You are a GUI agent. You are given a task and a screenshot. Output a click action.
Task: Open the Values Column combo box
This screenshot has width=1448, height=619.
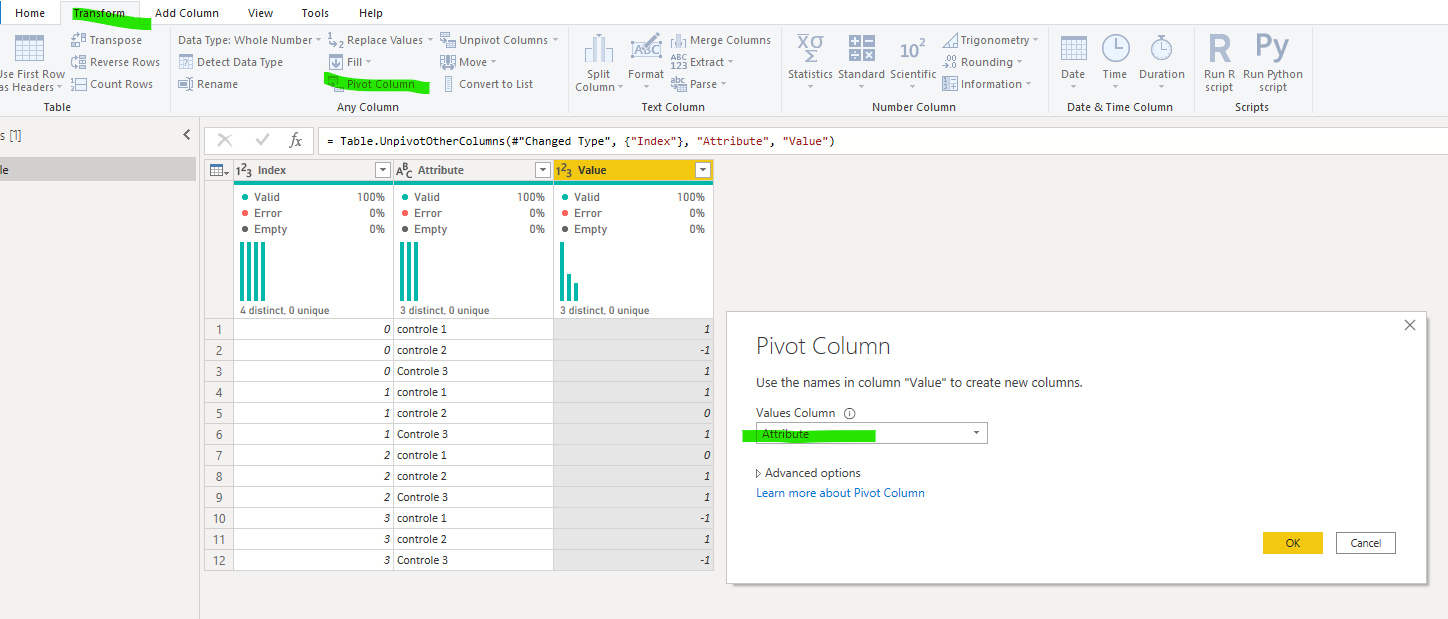[x=871, y=433]
